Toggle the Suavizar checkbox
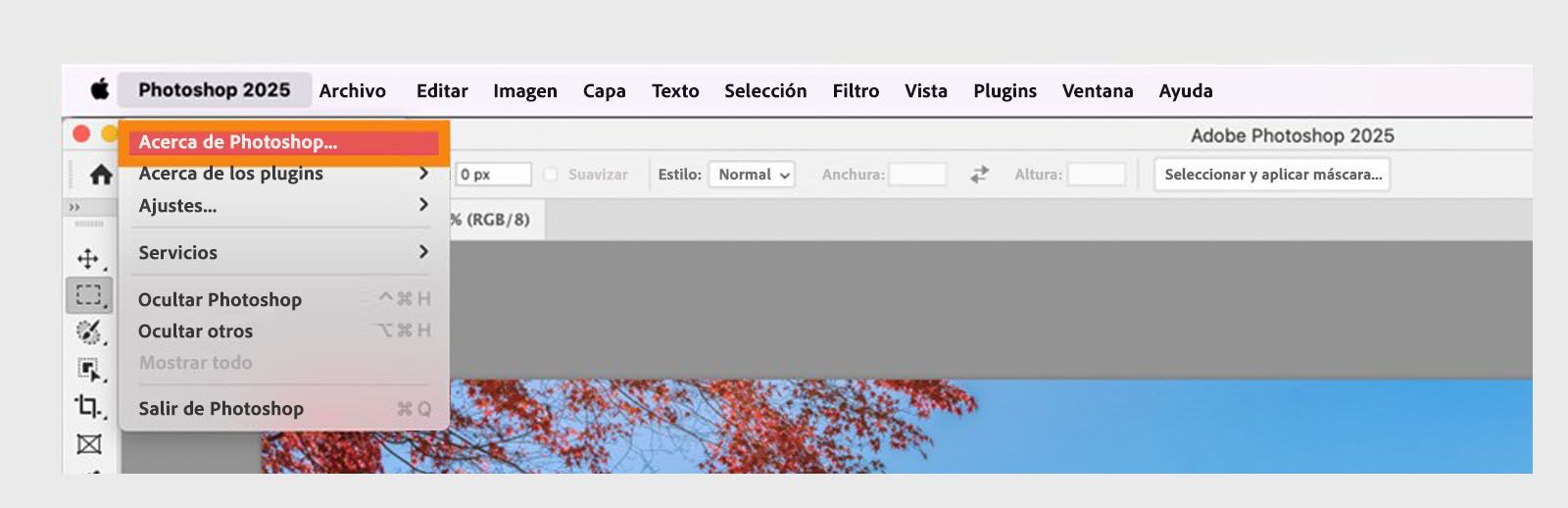This screenshot has width=1568, height=508. (551, 175)
